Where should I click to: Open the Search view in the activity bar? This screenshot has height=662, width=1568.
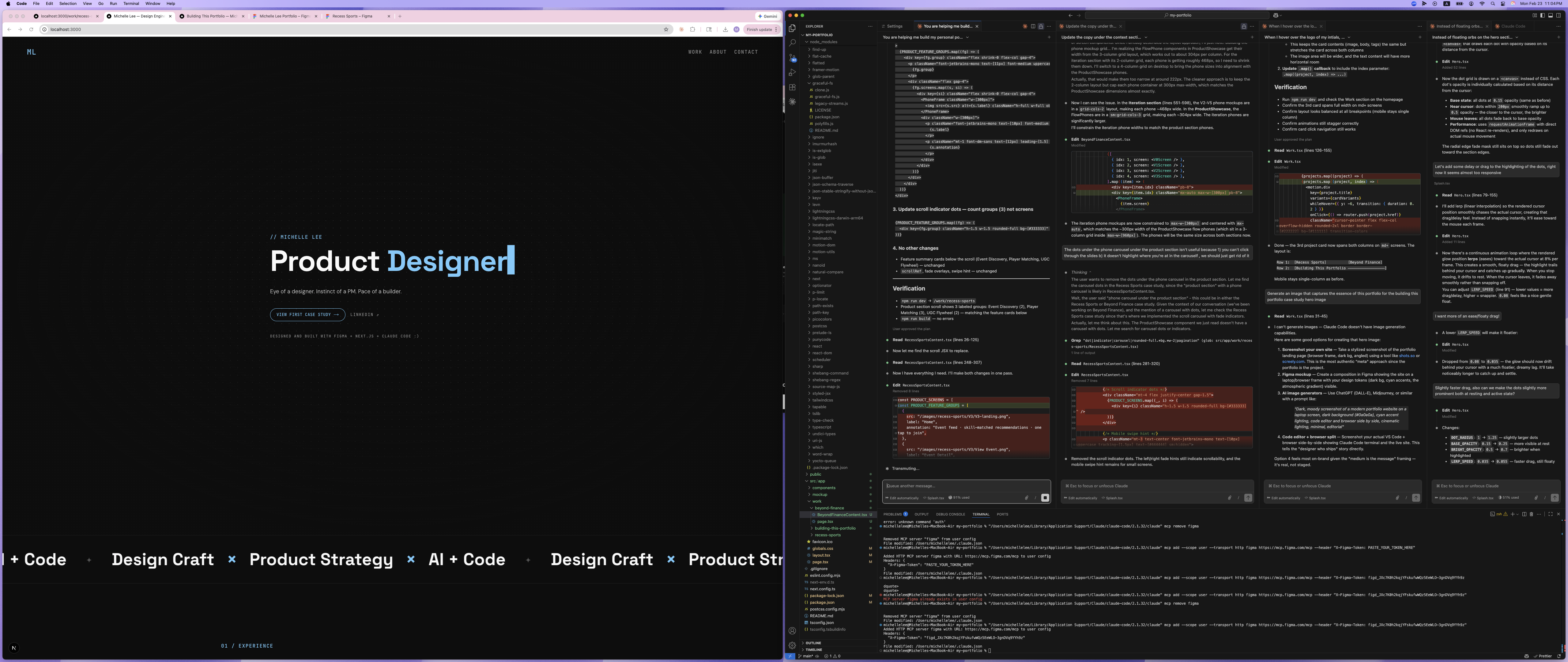[x=793, y=43]
